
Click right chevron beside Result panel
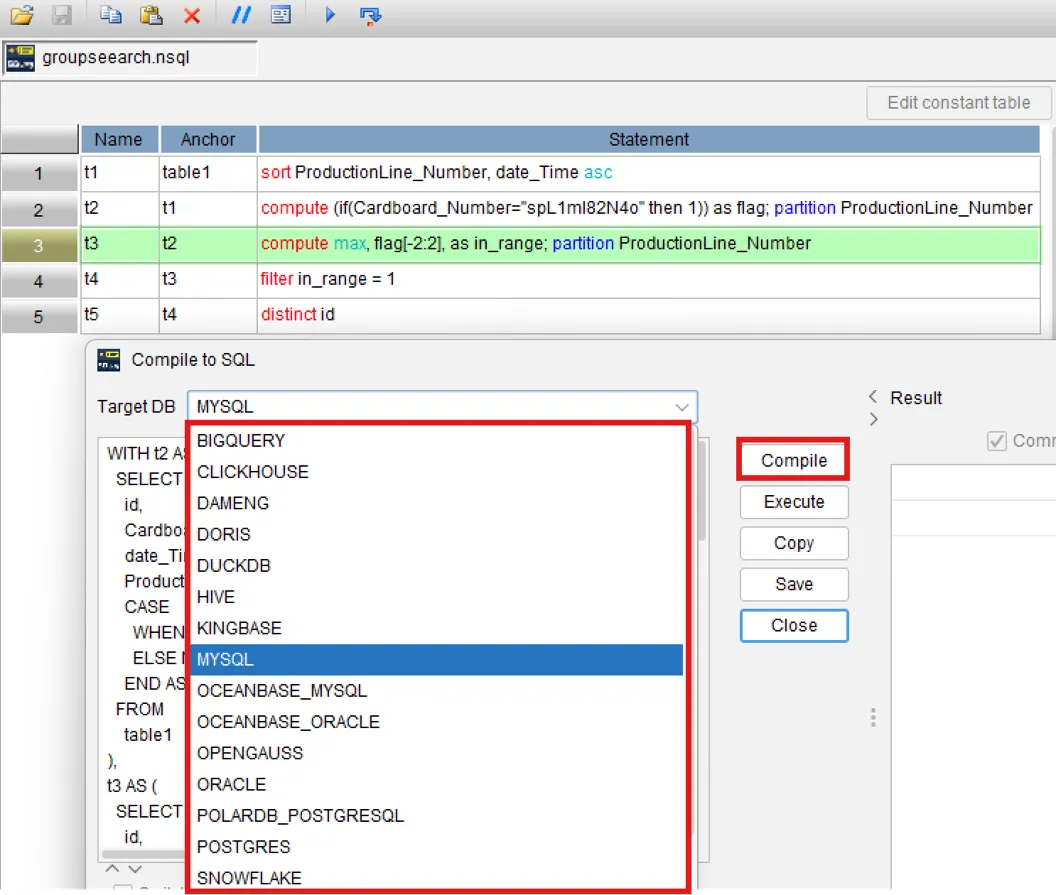[873, 420]
